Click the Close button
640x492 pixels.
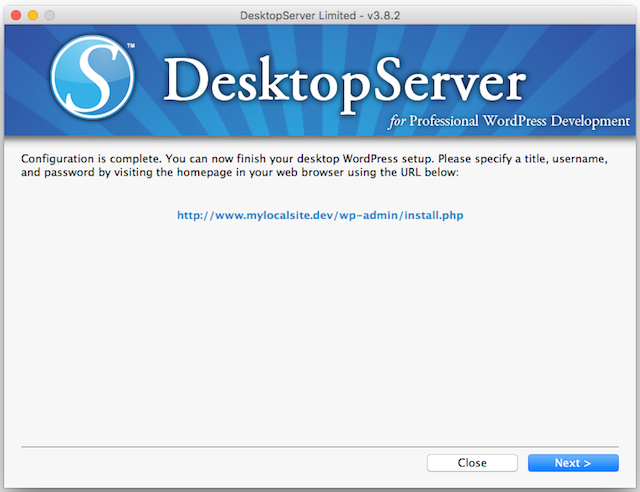[472, 463]
